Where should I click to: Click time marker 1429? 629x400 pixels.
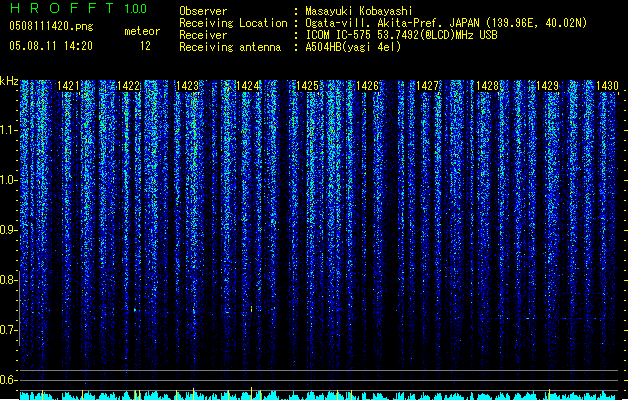click(x=548, y=86)
